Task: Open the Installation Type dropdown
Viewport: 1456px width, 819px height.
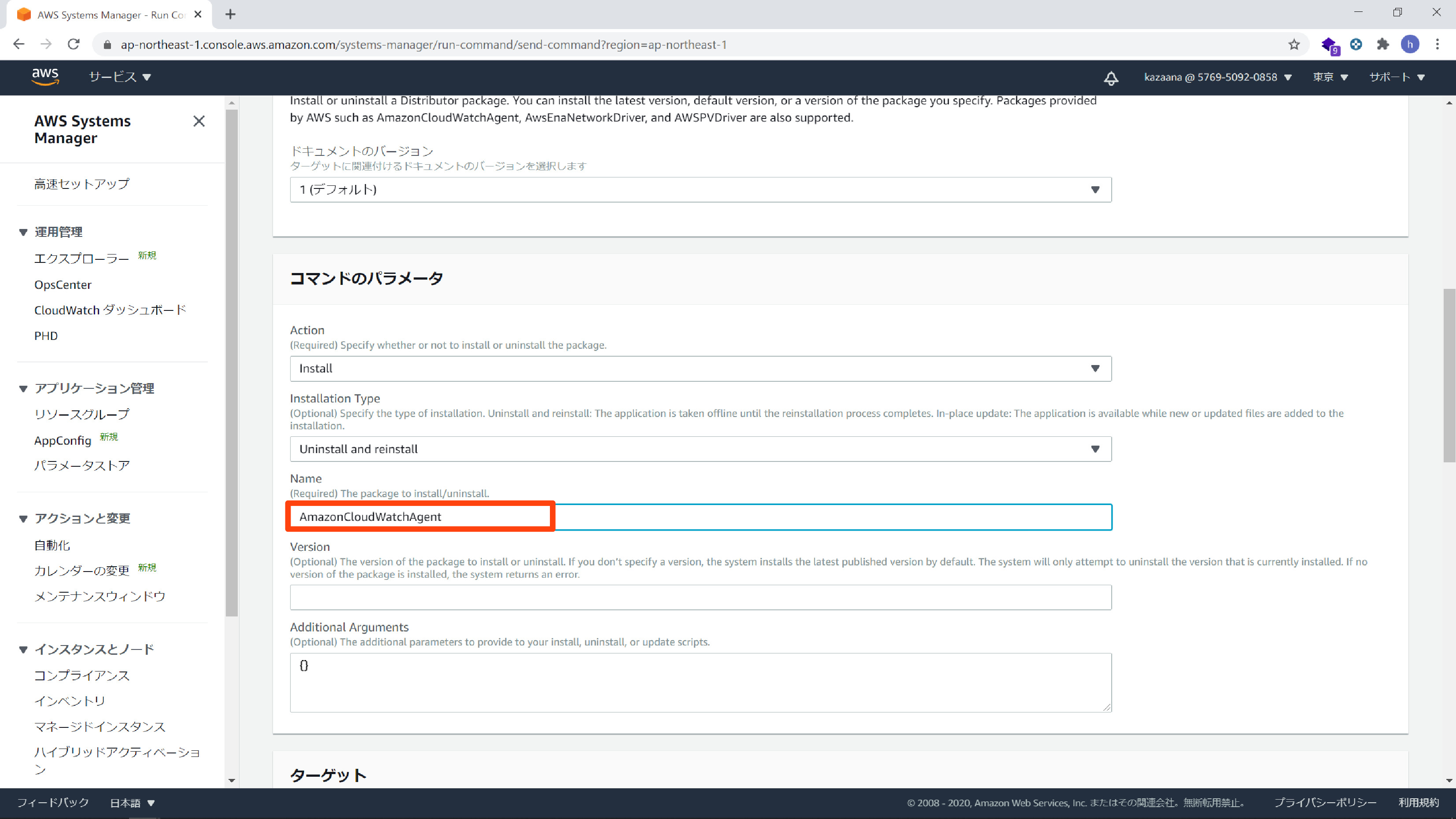Action: pyautogui.click(x=700, y=449)
